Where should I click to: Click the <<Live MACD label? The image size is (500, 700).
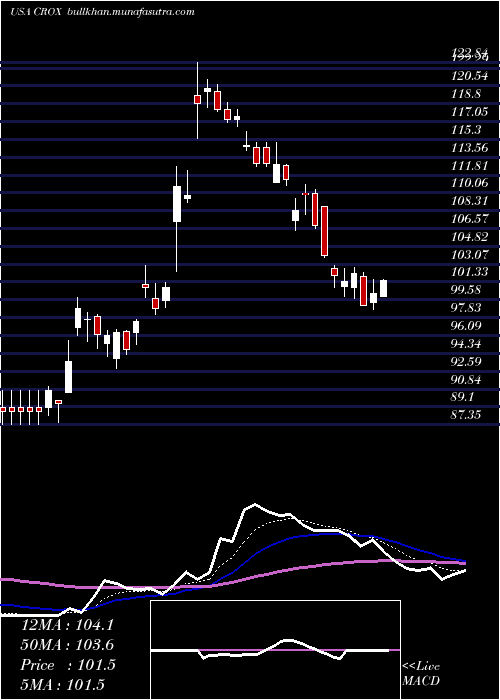421,673
